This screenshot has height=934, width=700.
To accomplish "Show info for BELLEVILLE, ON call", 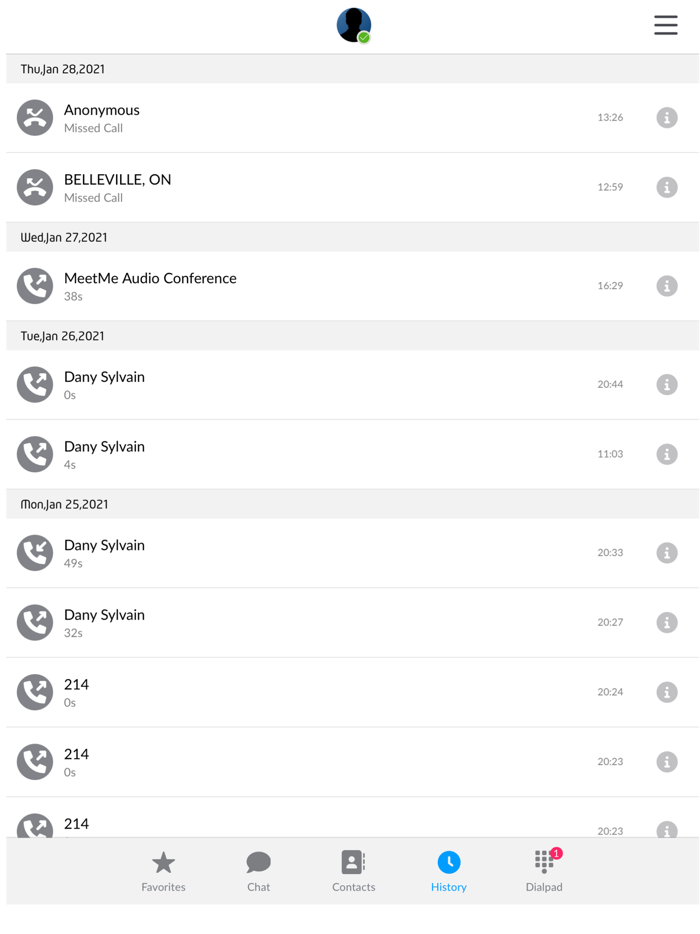I will (667, 187).
